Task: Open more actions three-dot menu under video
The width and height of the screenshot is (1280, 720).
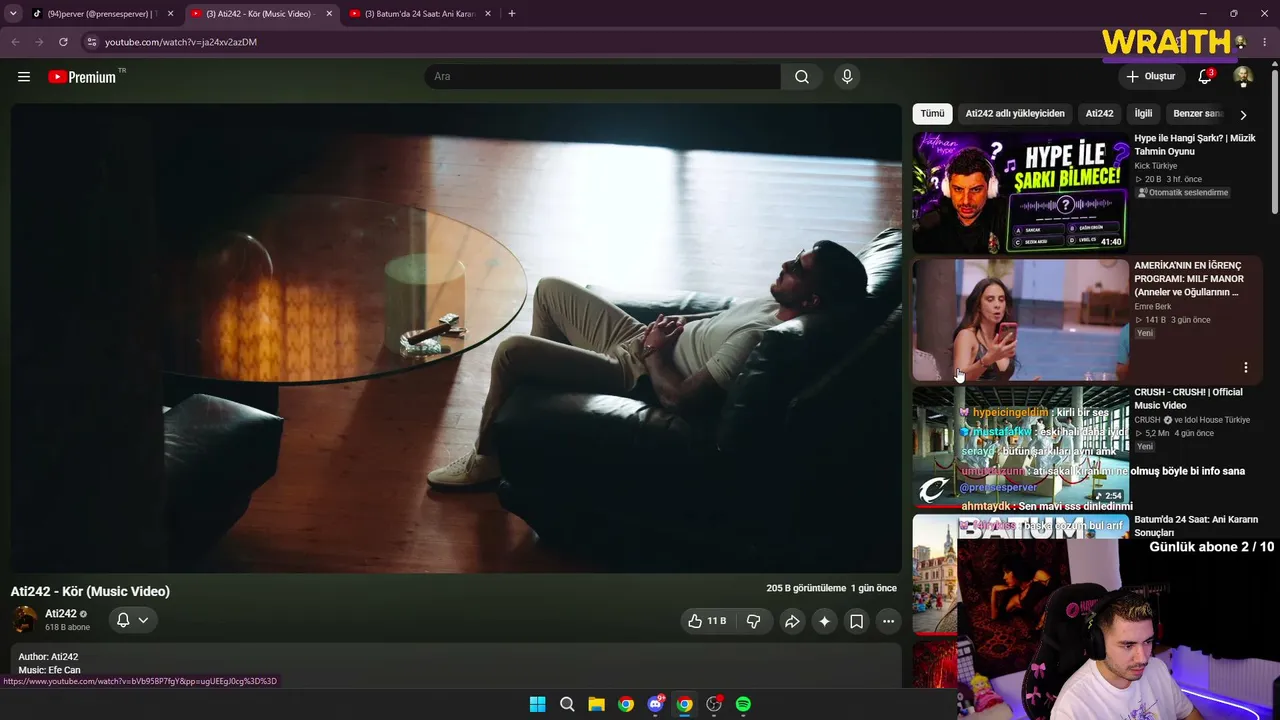Action: click(888, 621)
